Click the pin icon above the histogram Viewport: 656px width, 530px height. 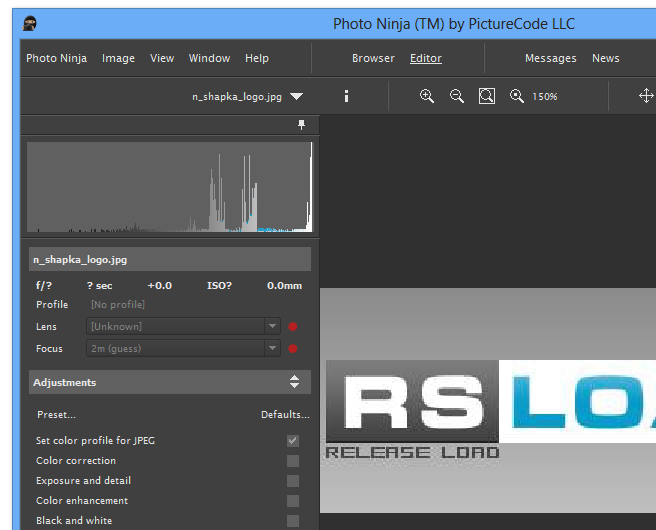click(x=301, y=125)
